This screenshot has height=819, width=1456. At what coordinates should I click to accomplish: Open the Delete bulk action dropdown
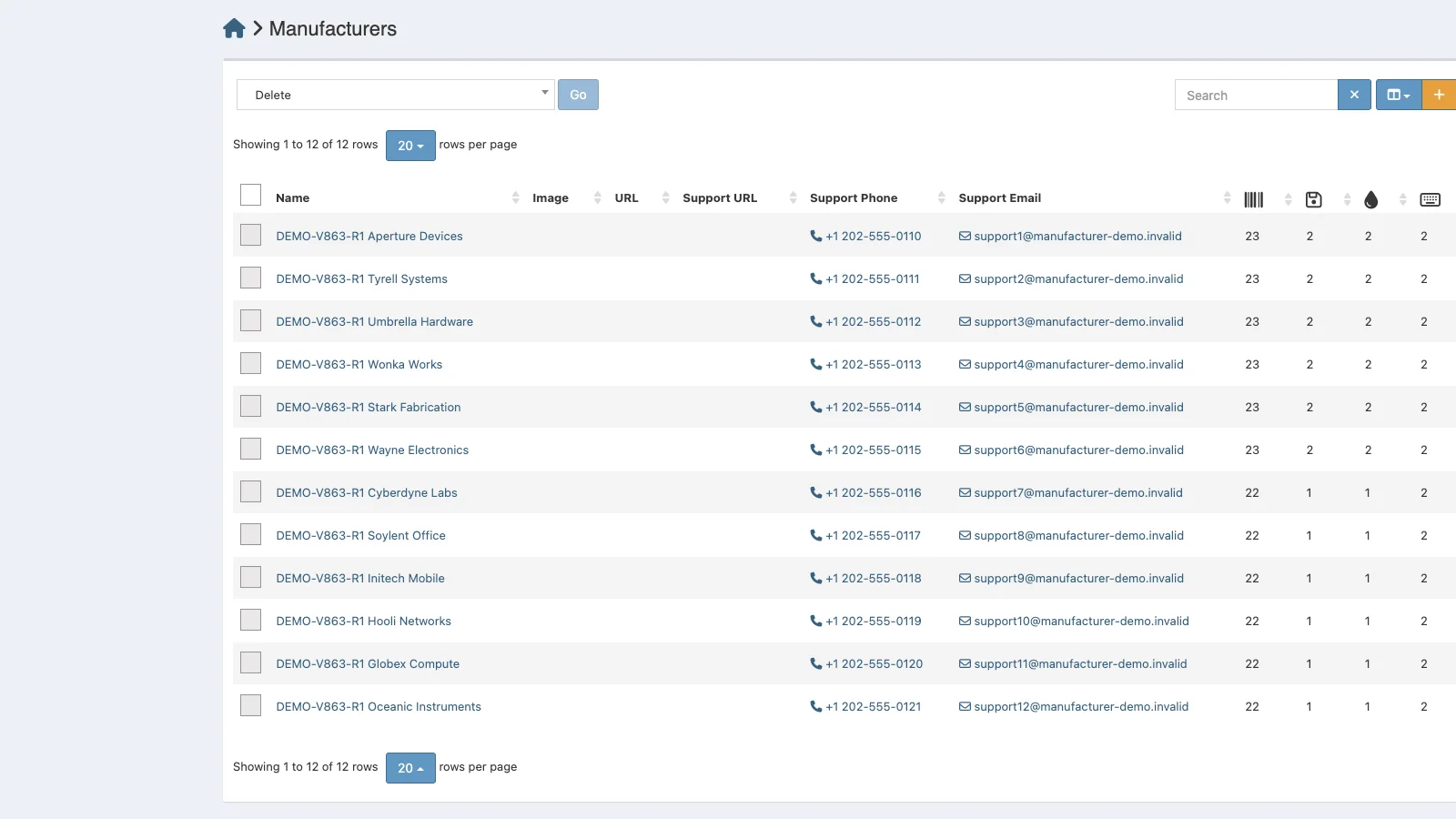point(396,95)
